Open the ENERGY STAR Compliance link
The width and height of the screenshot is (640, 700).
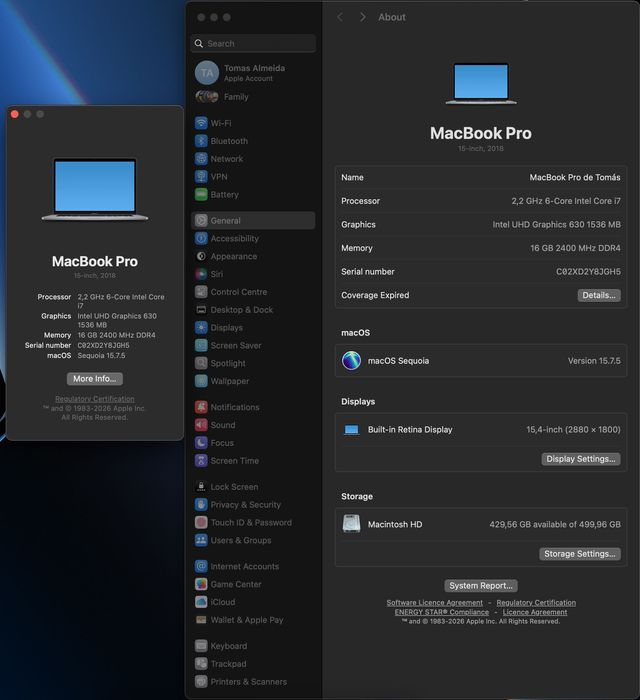point(441,612)
